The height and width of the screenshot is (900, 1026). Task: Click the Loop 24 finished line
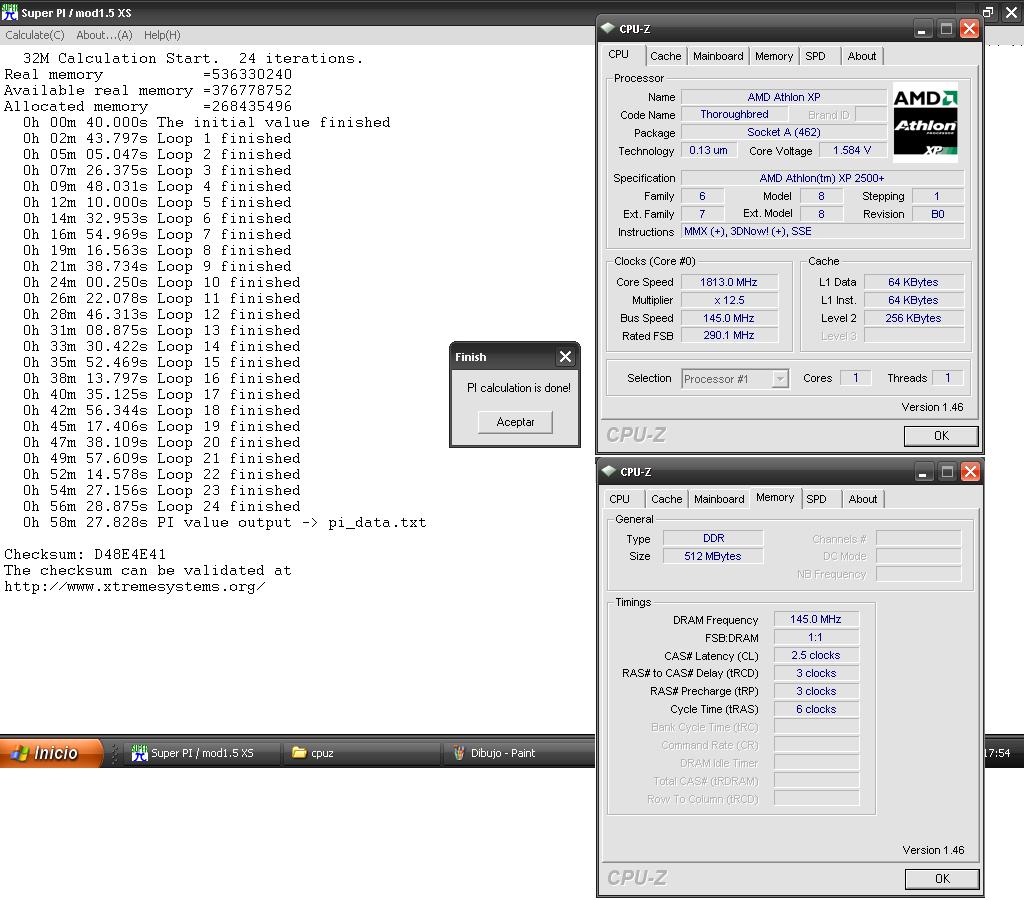tap(162, 507)
